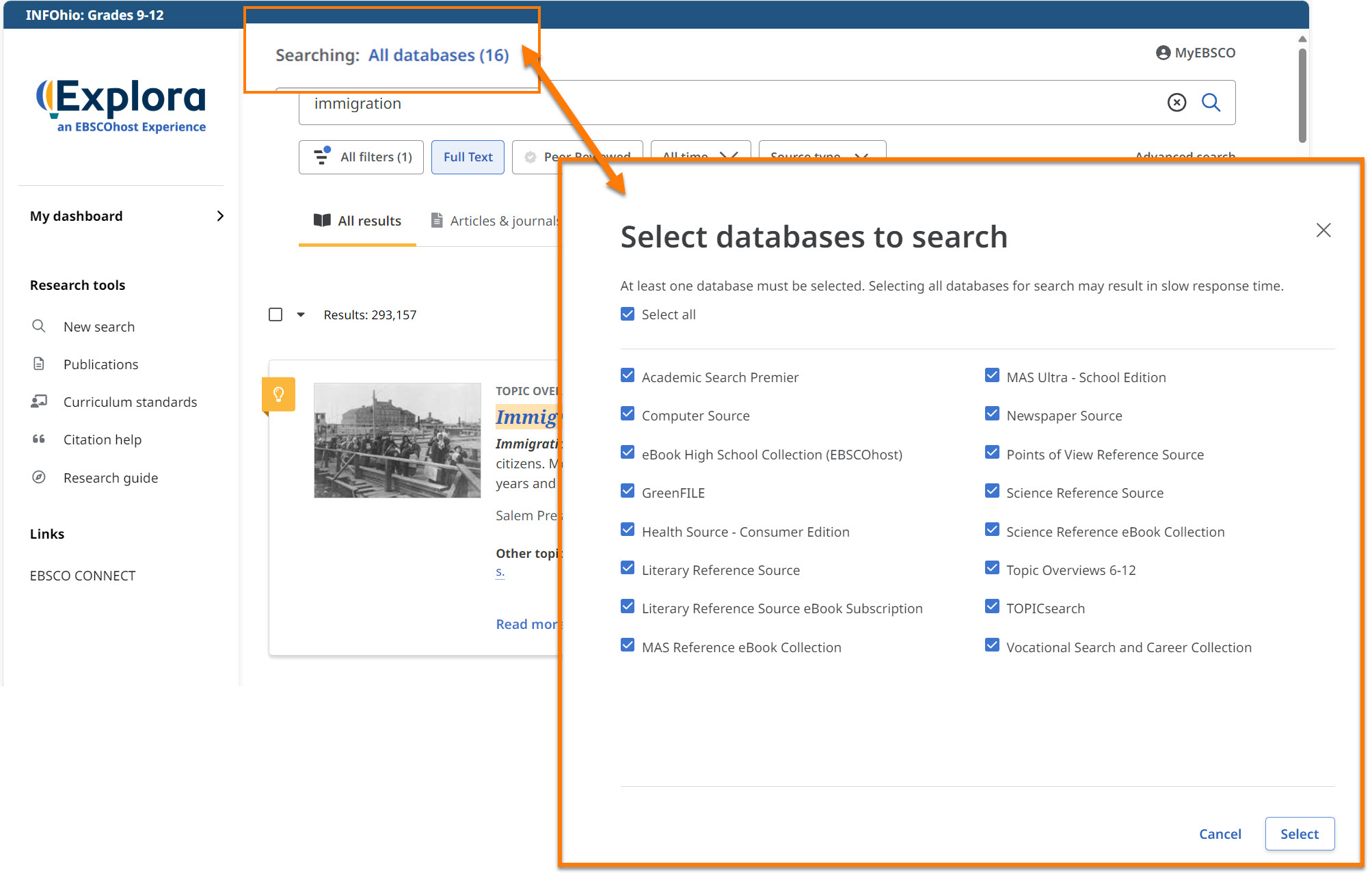The height and width of the screenshot is (873, 1372).
Task: Uncheck TOPICsearch database
Action: click(992, 606)
